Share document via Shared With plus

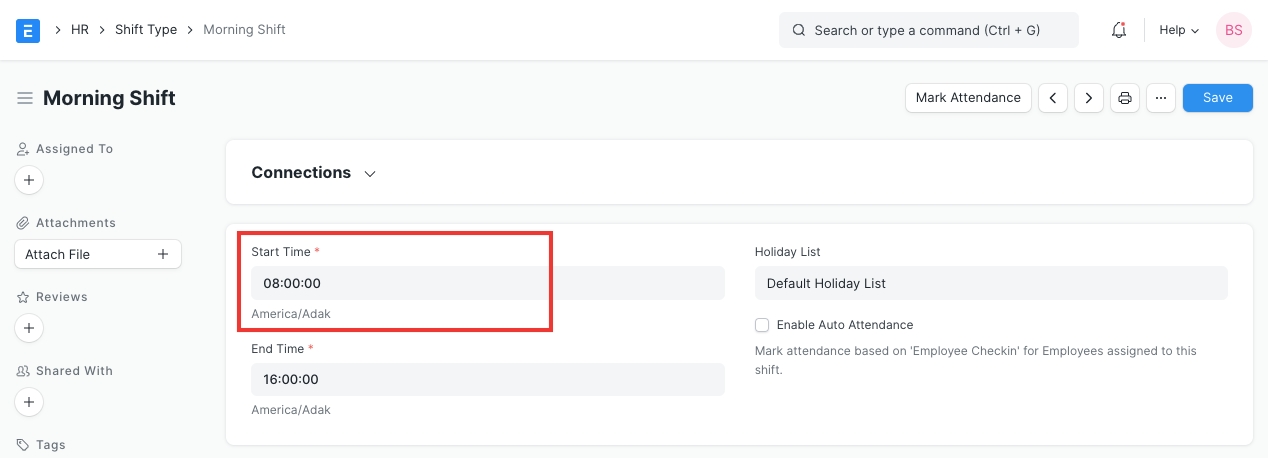(29, 402)
